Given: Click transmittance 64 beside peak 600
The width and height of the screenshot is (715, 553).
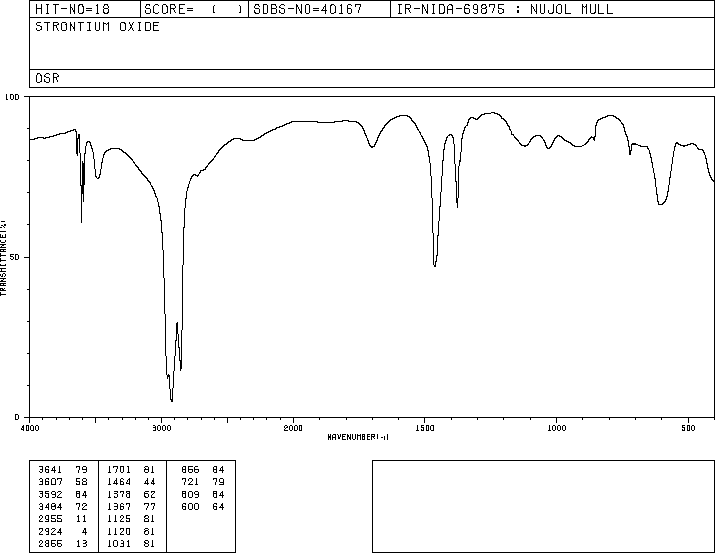Looking at the screenshot, I should [218, 507].
